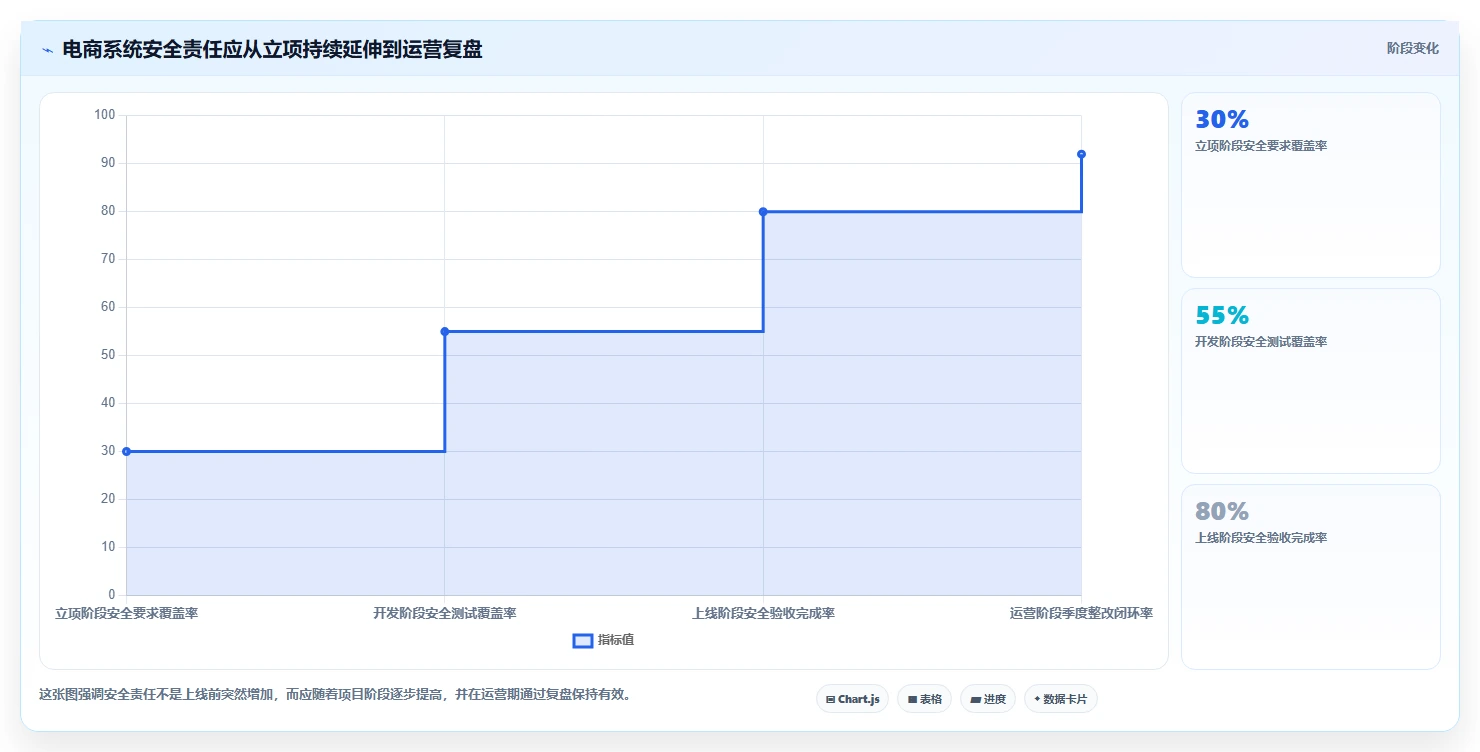Click the card caption 立项阶段安全要求覆盖率
Viewport: 1480px width, 752px height.
click(1261, 146)
